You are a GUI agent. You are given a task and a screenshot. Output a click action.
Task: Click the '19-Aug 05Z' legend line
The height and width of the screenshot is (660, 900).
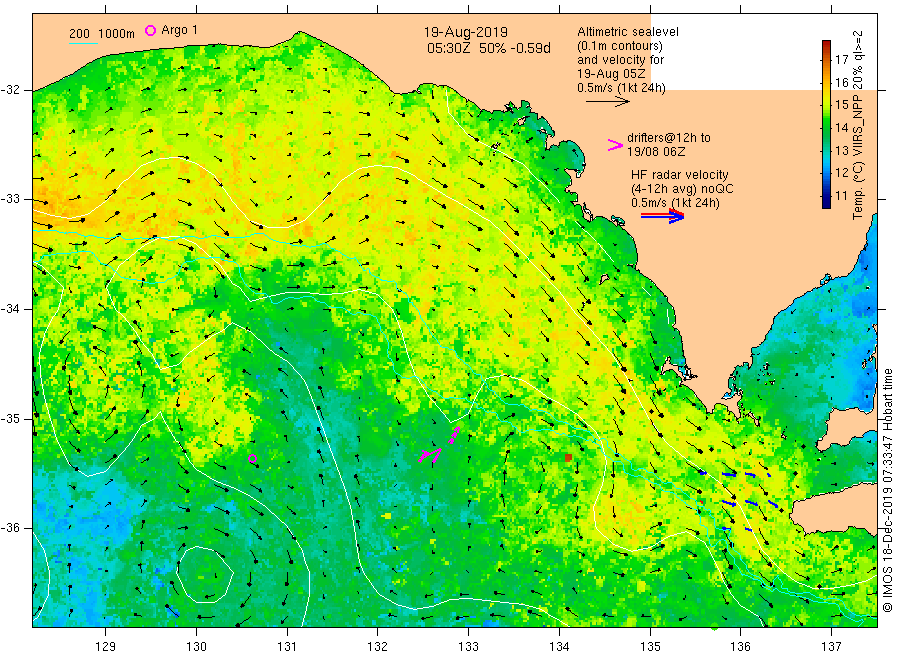(x=611, y=74)
